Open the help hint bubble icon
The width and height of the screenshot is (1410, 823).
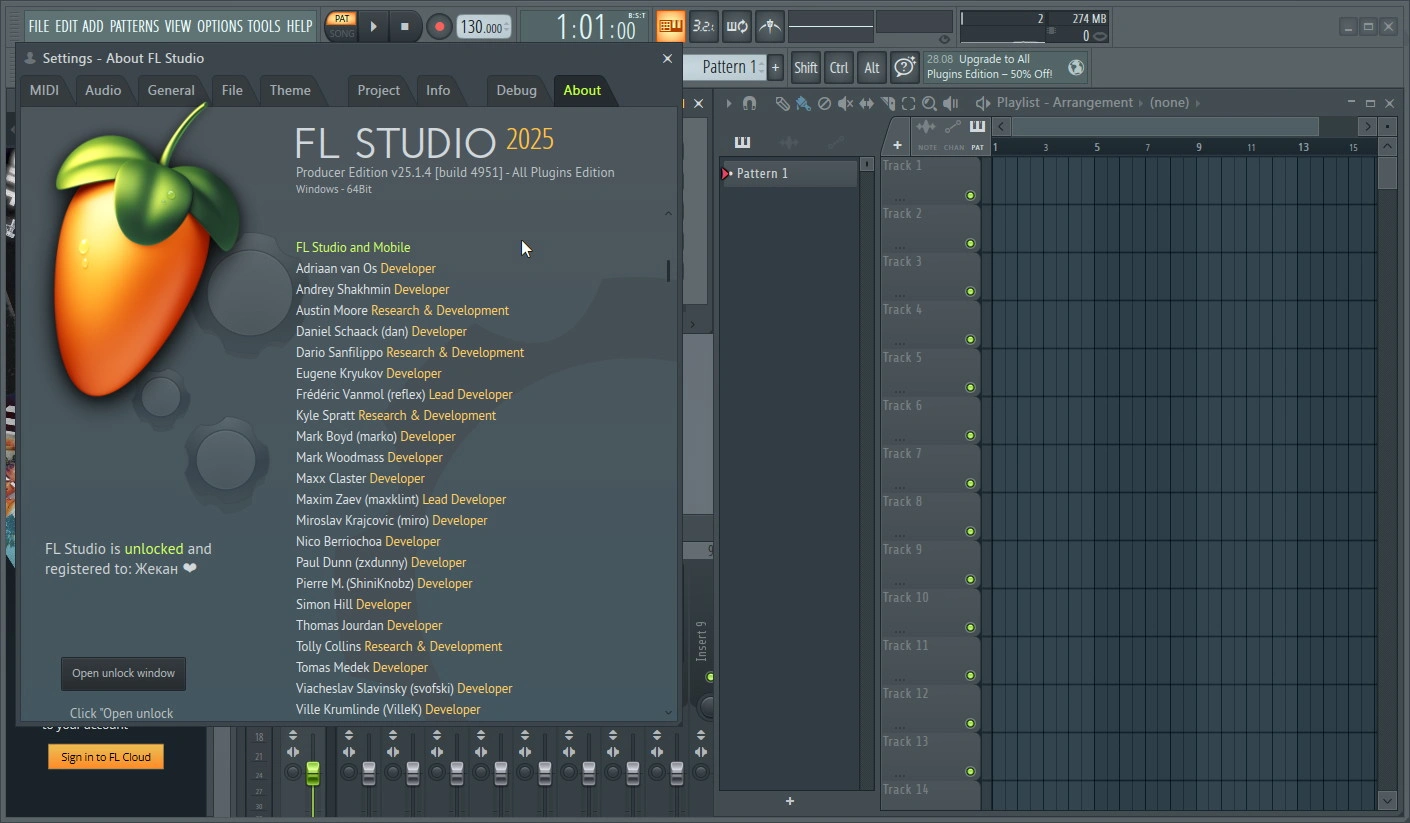pyautogui.click(x=905, y=67)
